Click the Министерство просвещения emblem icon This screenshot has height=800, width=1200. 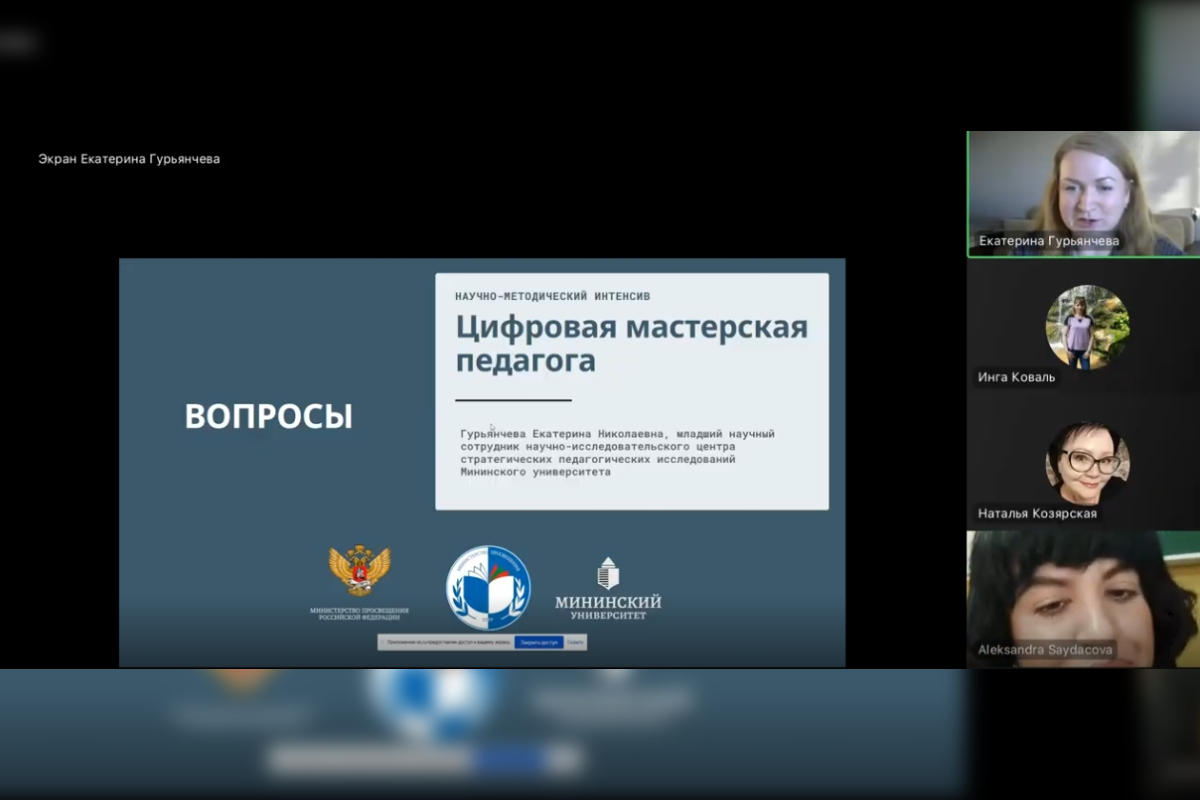click(x=359, y=571)
